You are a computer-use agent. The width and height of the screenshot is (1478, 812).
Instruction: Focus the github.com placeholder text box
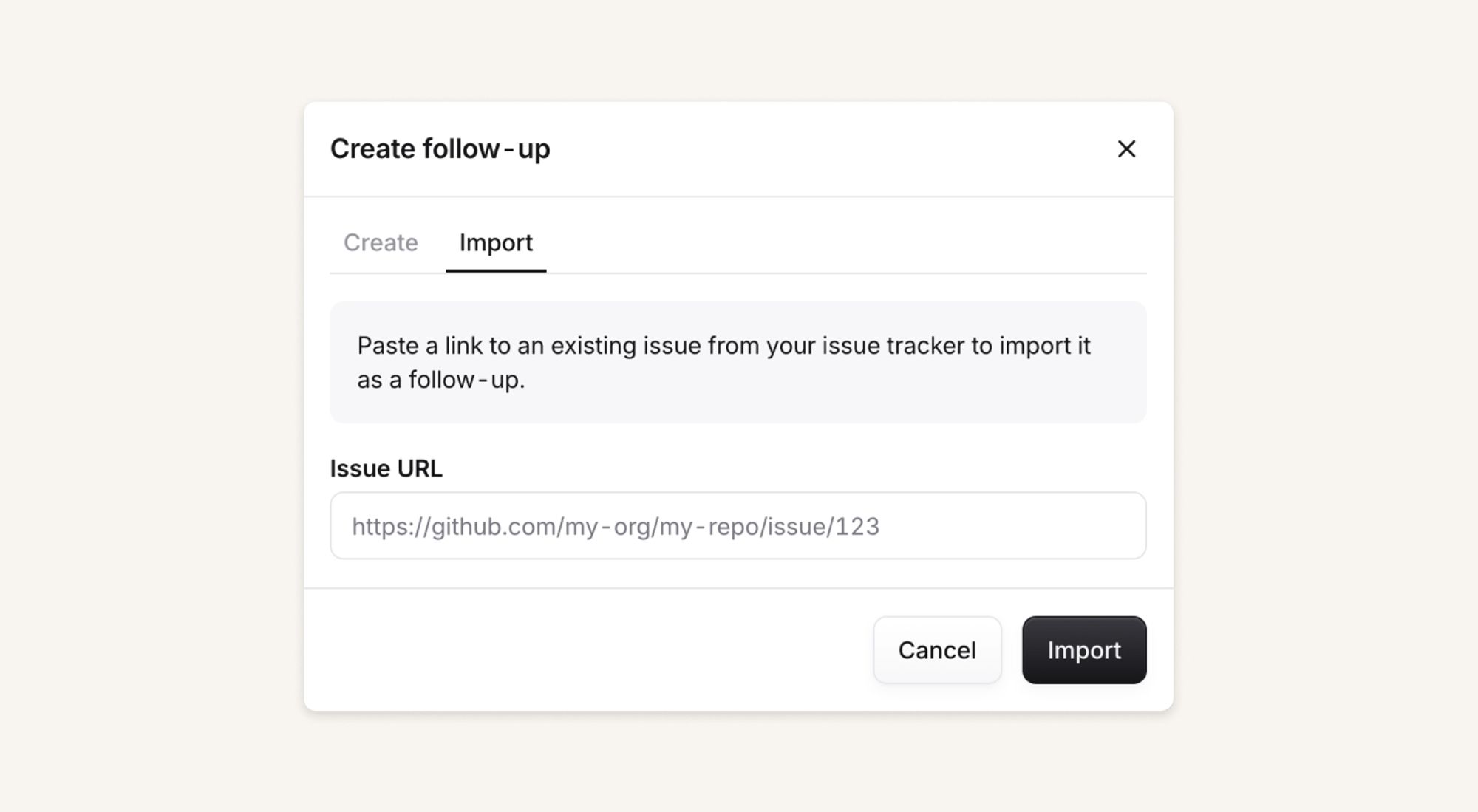point(738,526)
